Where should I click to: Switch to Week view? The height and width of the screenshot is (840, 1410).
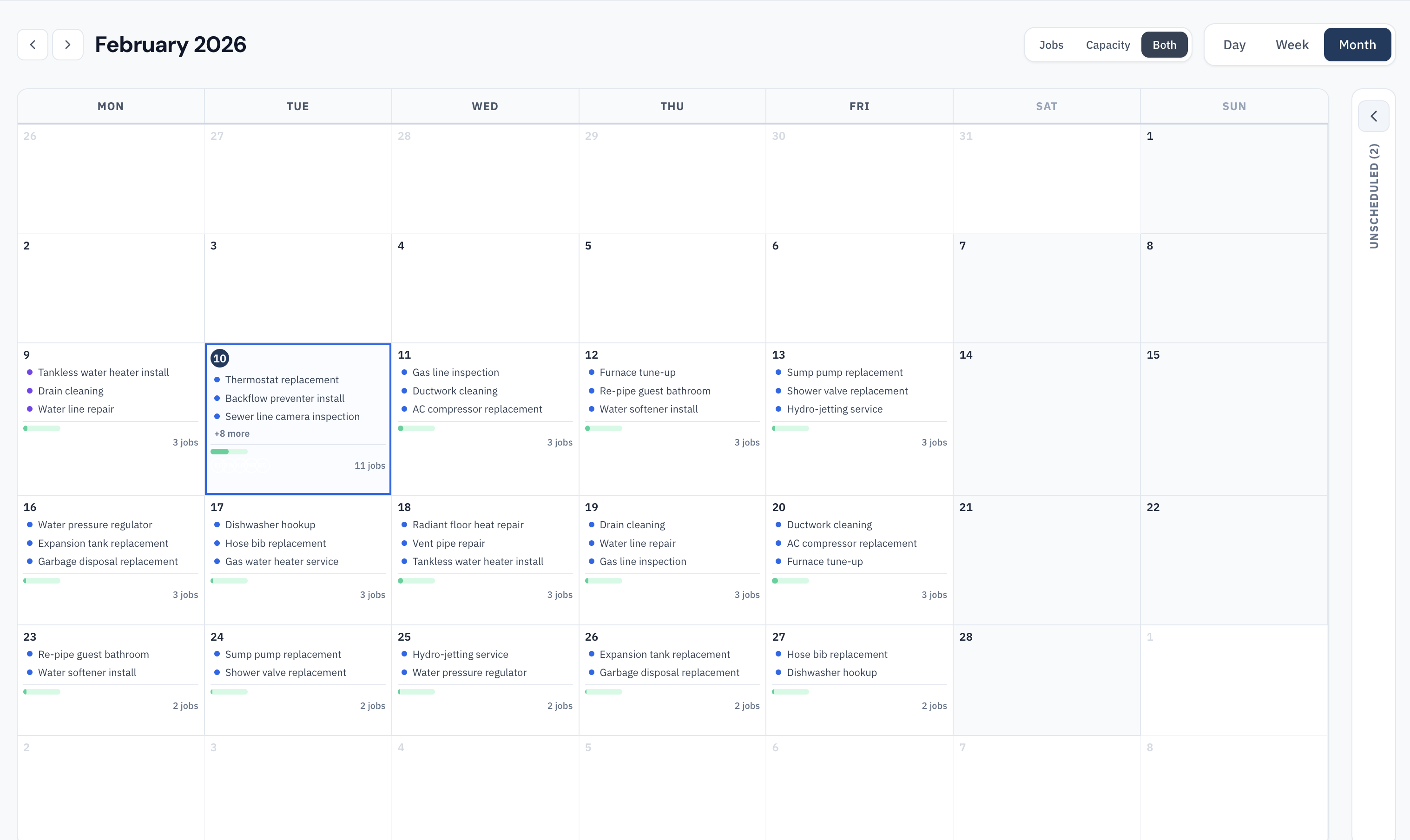point(1291,44)
